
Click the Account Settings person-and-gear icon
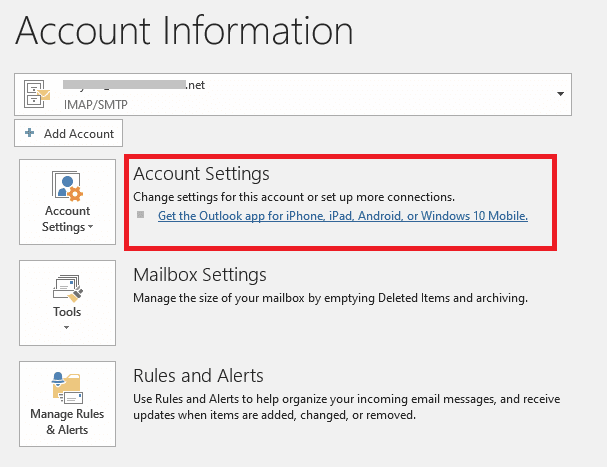68,185
